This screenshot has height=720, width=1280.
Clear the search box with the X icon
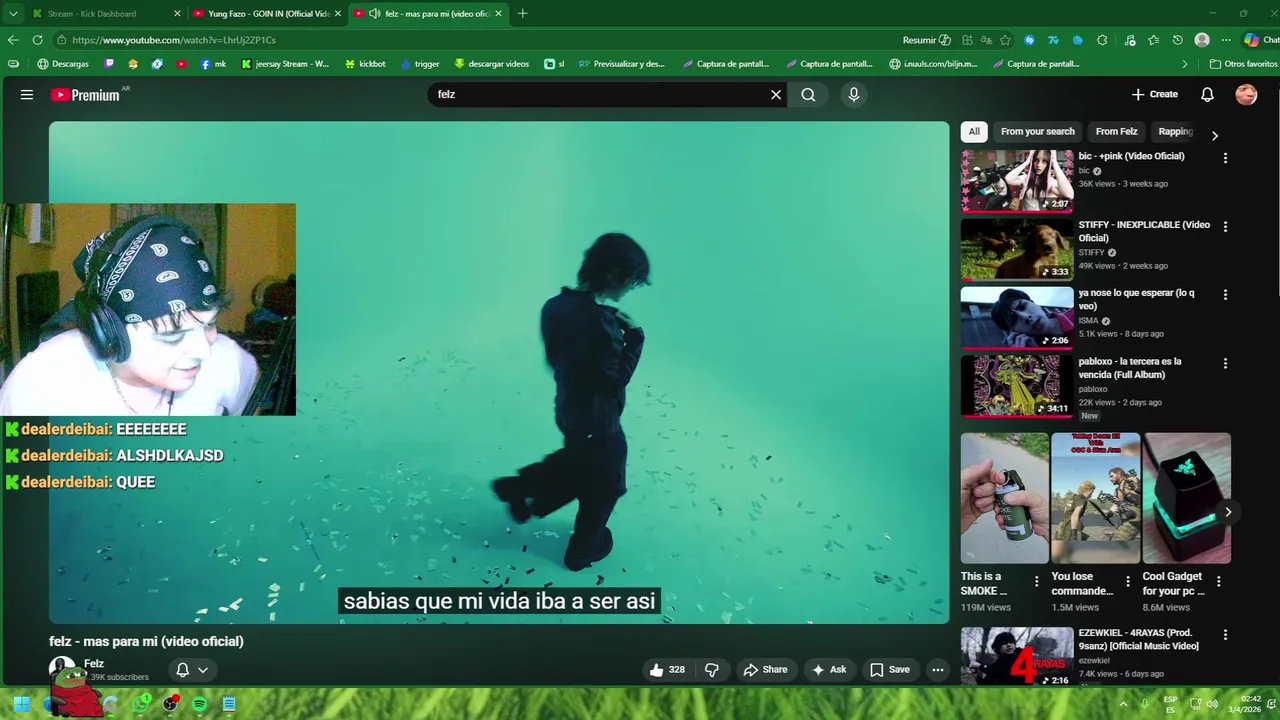776,95
